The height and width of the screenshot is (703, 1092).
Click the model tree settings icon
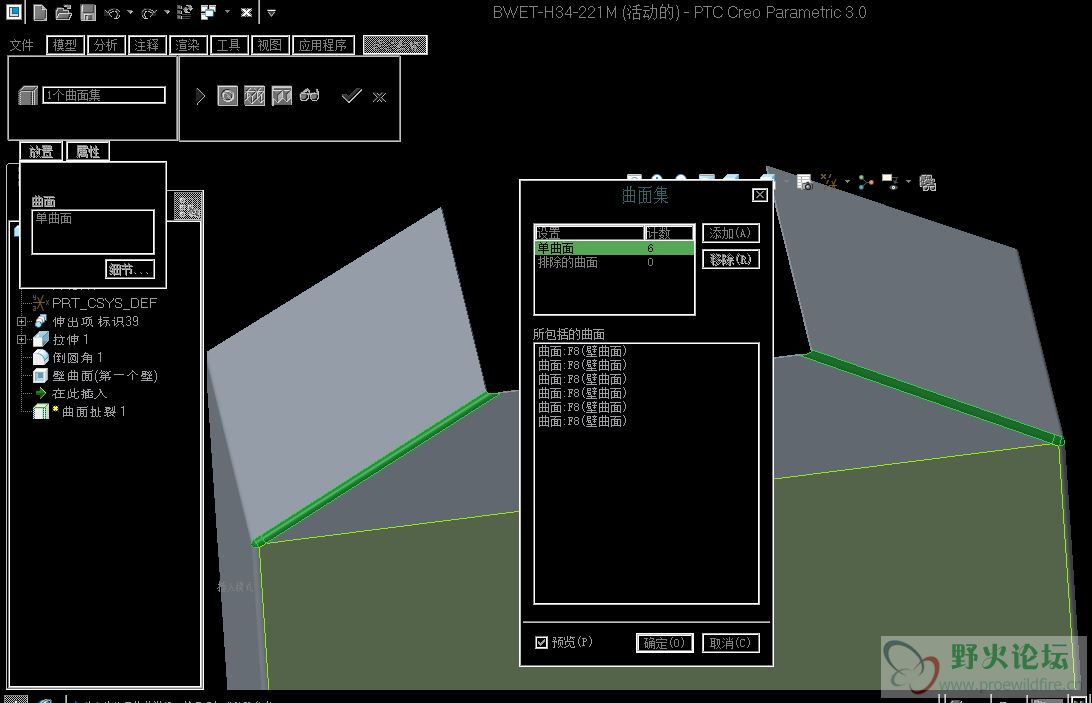188,206
